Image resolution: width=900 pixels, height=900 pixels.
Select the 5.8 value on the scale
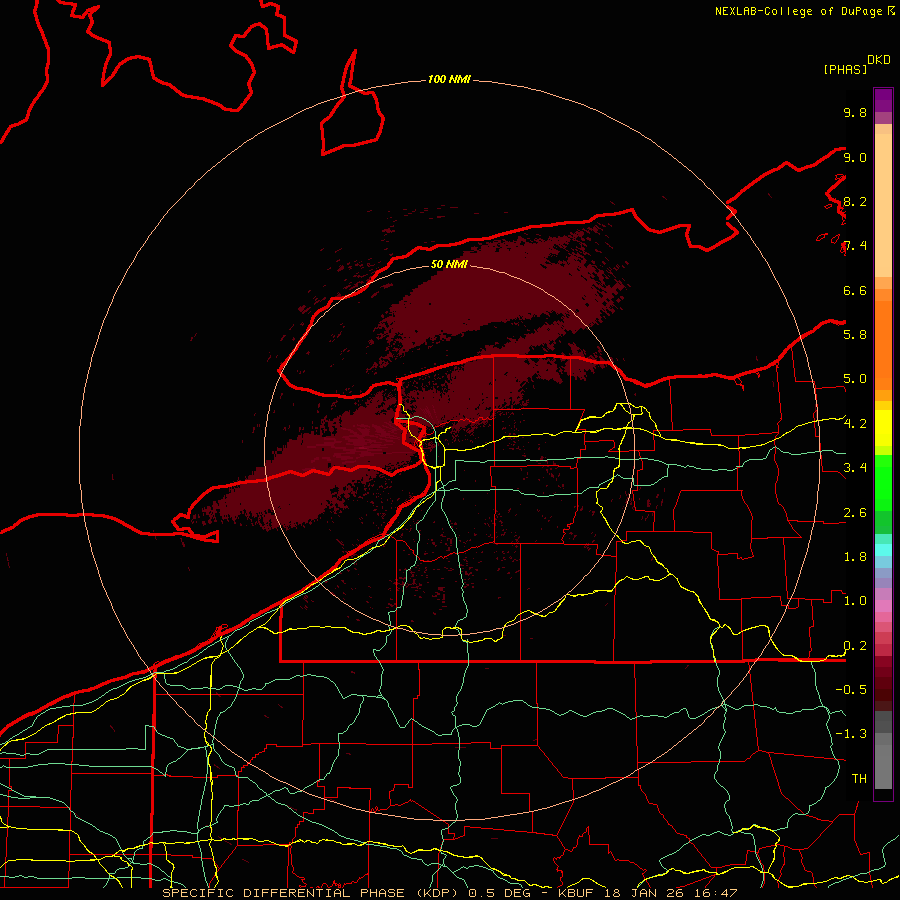(x=855, y=334)
